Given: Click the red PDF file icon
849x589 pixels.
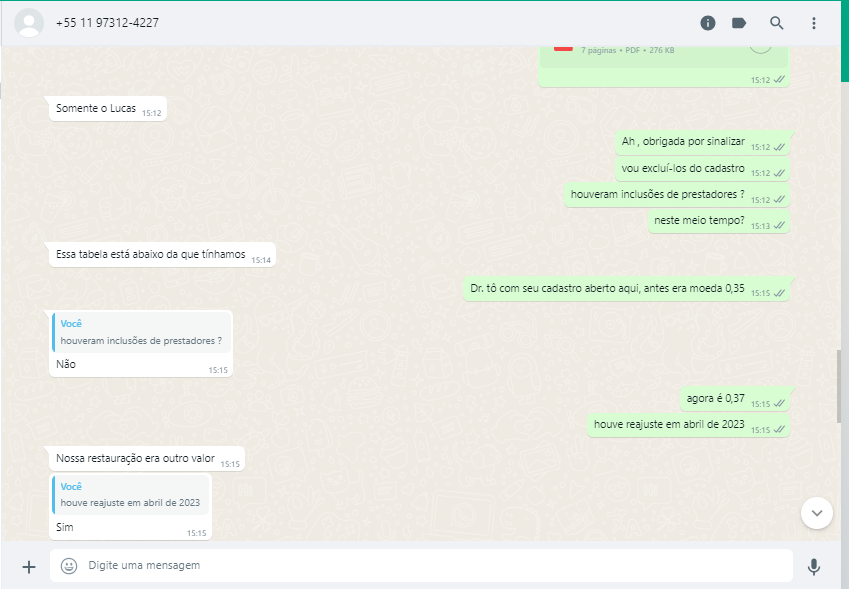Looking at the screenshot, I should tap(563, 49).
